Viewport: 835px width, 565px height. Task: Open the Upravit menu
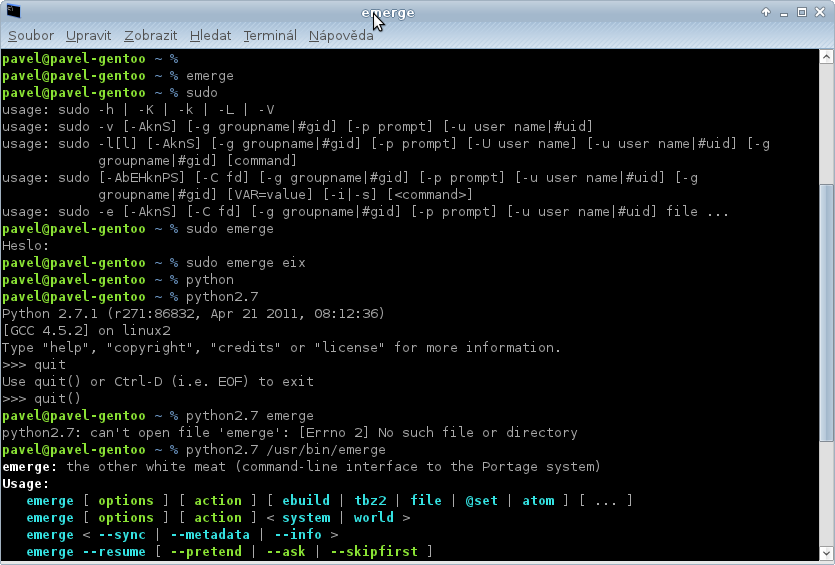tap(88, 36)
